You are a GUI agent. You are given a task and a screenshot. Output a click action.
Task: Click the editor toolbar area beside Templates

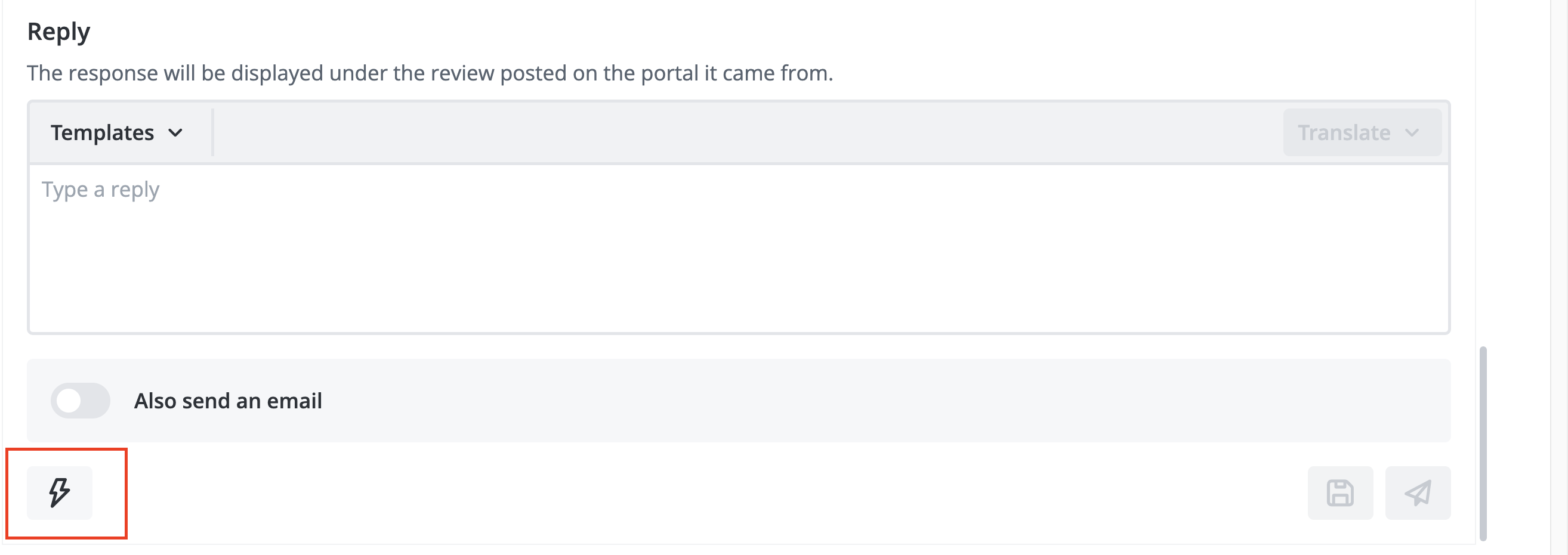click(x=748, y=132)
